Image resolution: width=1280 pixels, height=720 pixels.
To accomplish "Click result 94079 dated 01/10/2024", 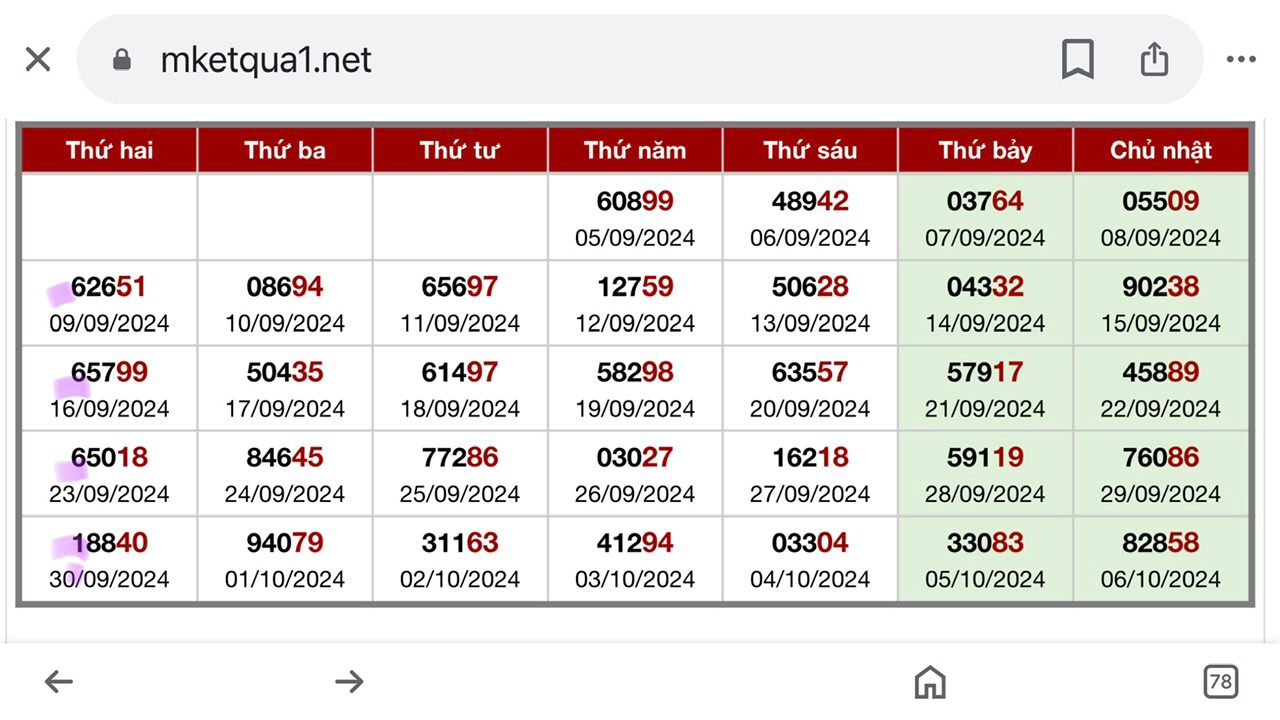I will [285, 544].
